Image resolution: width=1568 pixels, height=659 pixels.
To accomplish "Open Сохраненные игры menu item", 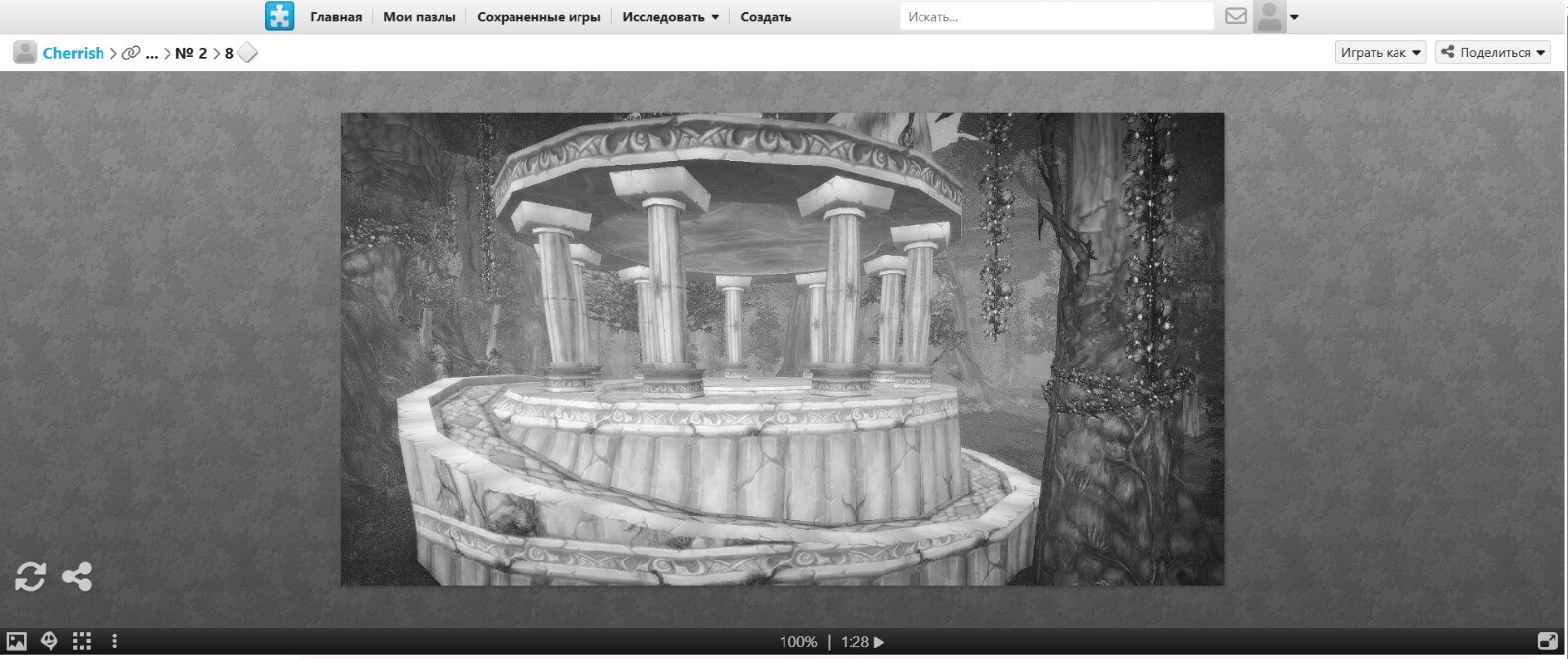I will tap(538, 17).
